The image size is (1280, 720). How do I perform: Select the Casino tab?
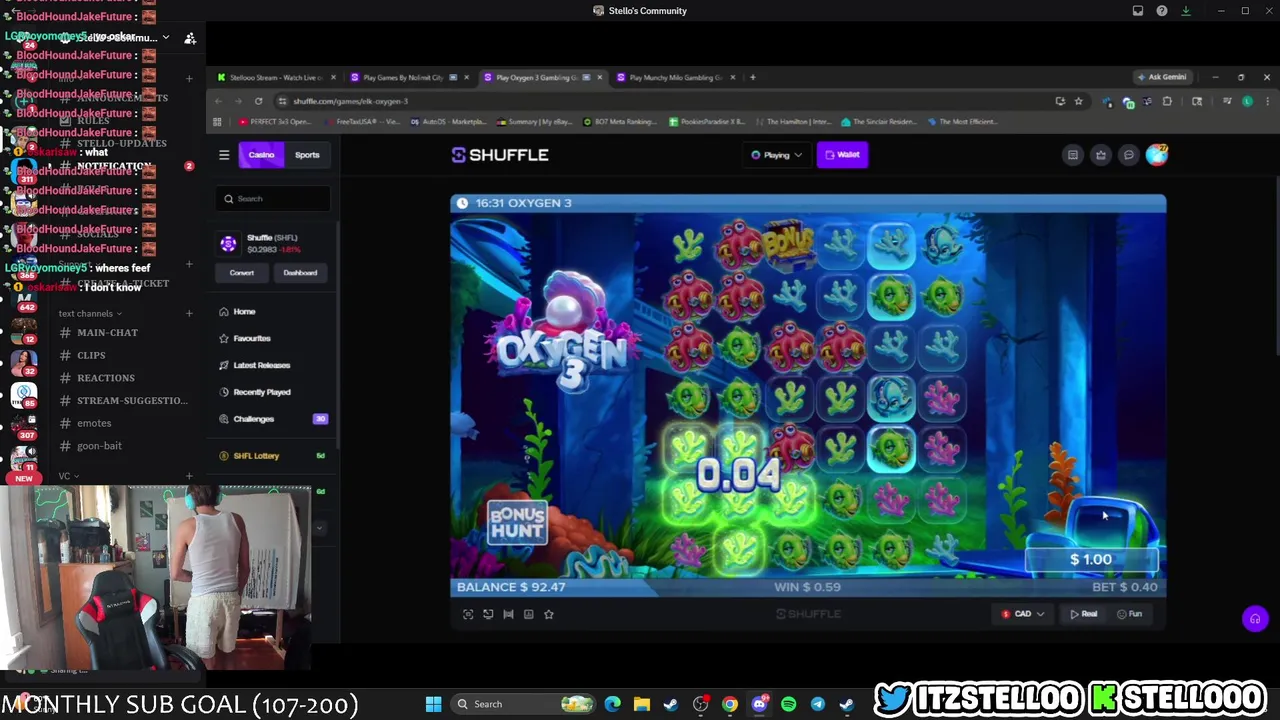pyautogui.click(x=261, y=155)
